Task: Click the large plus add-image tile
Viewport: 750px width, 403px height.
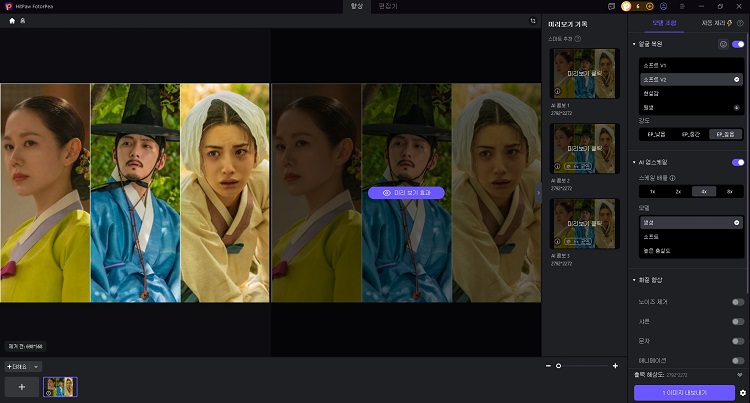Action: [x=22, y=387]
